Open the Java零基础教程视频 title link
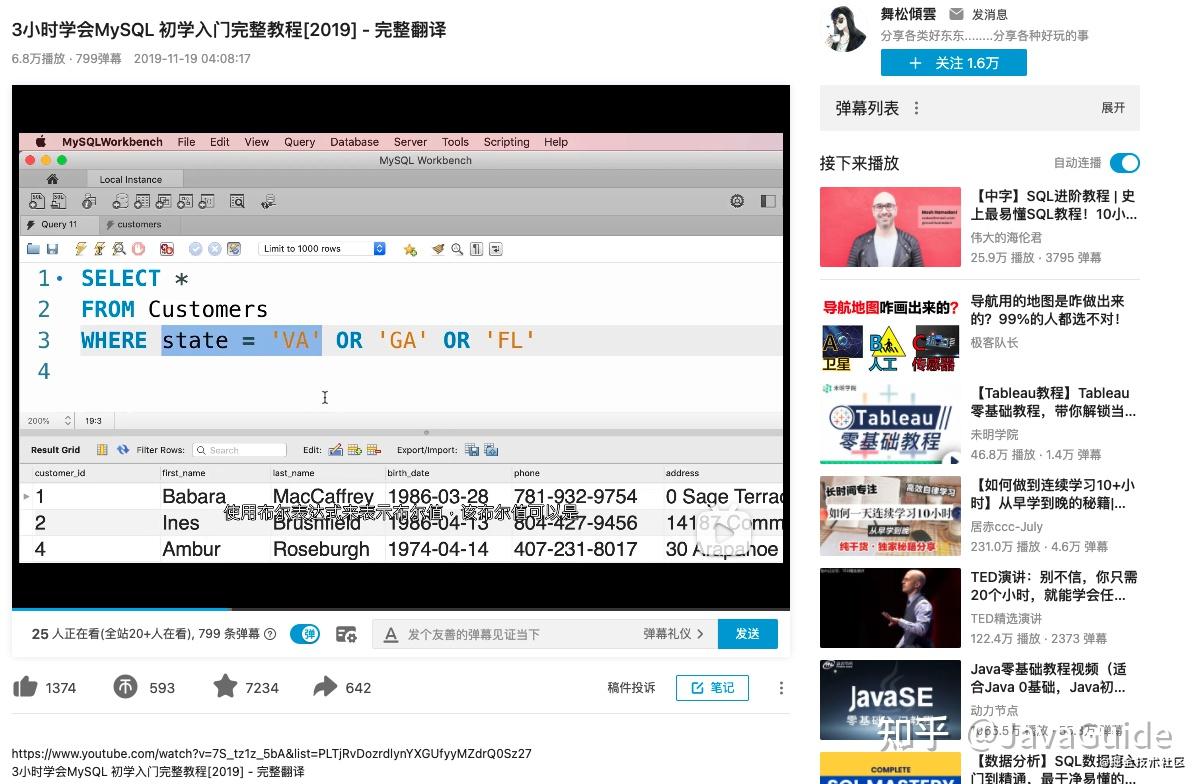The height and width of the screenshot is (784, 1202). [1049, 677]
